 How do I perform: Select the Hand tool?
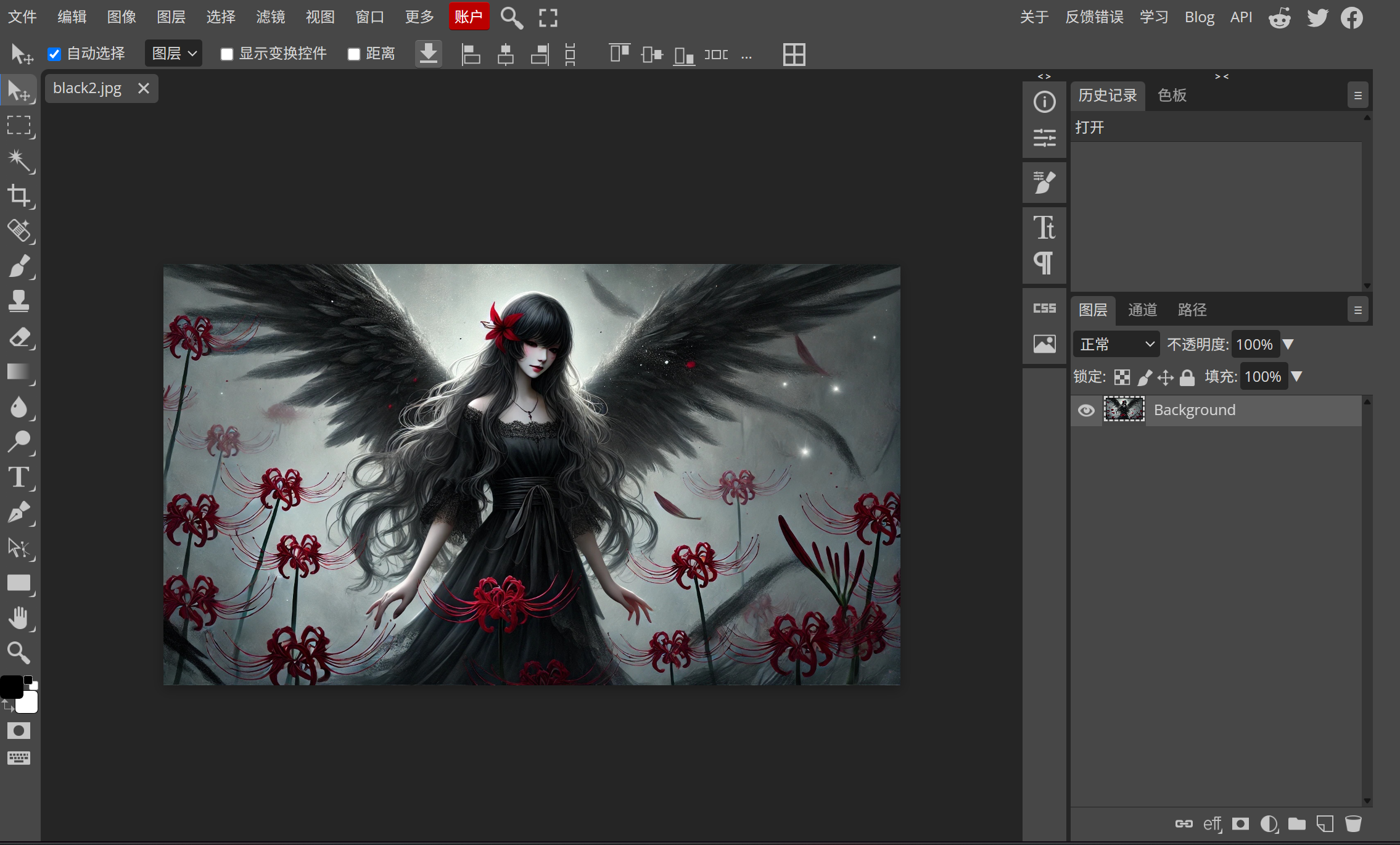coord(19,618)
